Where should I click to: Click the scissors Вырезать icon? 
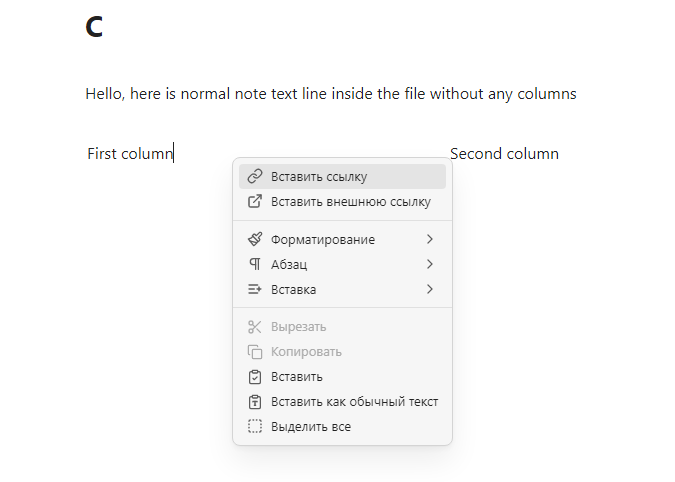pyautogui.click(x=255, y=327)
